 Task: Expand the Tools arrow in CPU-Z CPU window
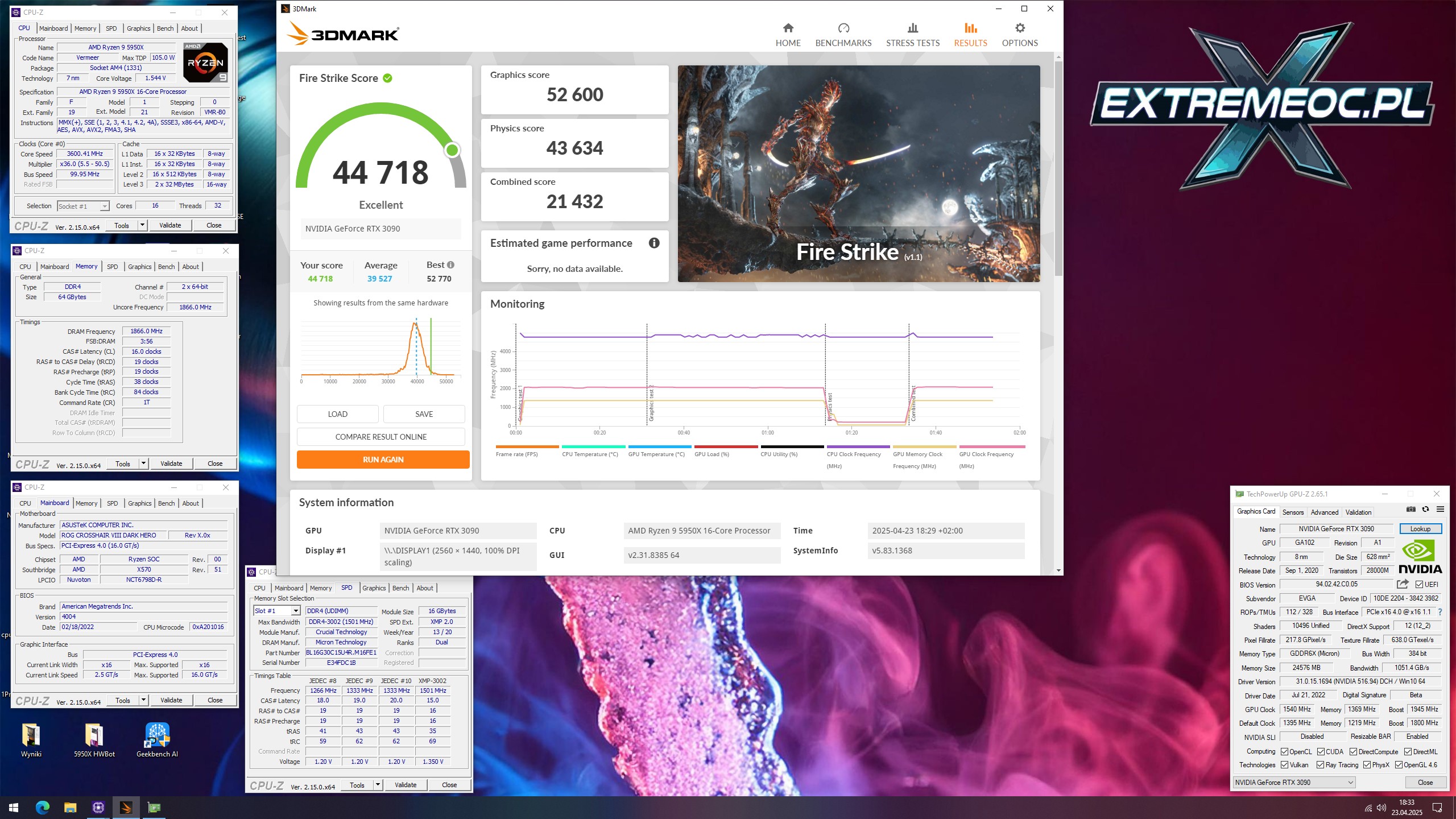pos(142,225)
